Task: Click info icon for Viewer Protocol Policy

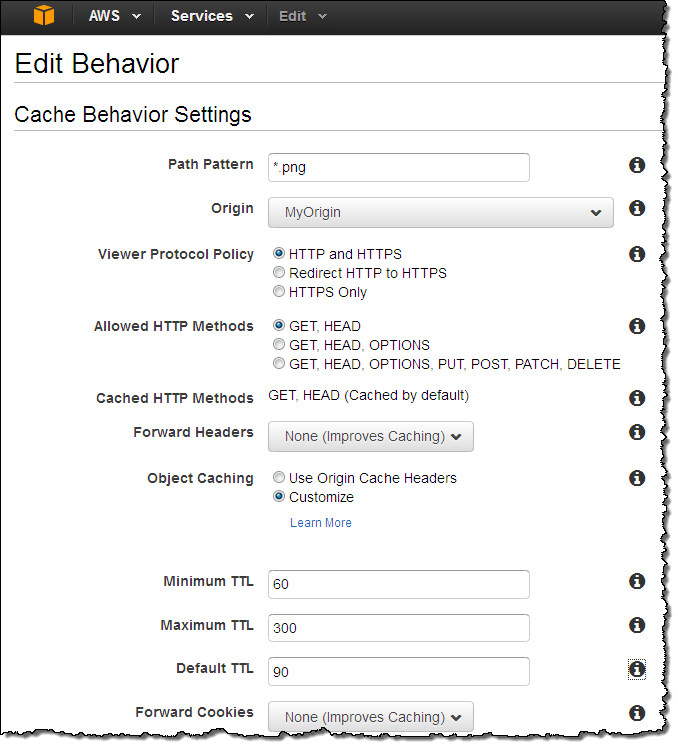Action: (x=637, y=255)
